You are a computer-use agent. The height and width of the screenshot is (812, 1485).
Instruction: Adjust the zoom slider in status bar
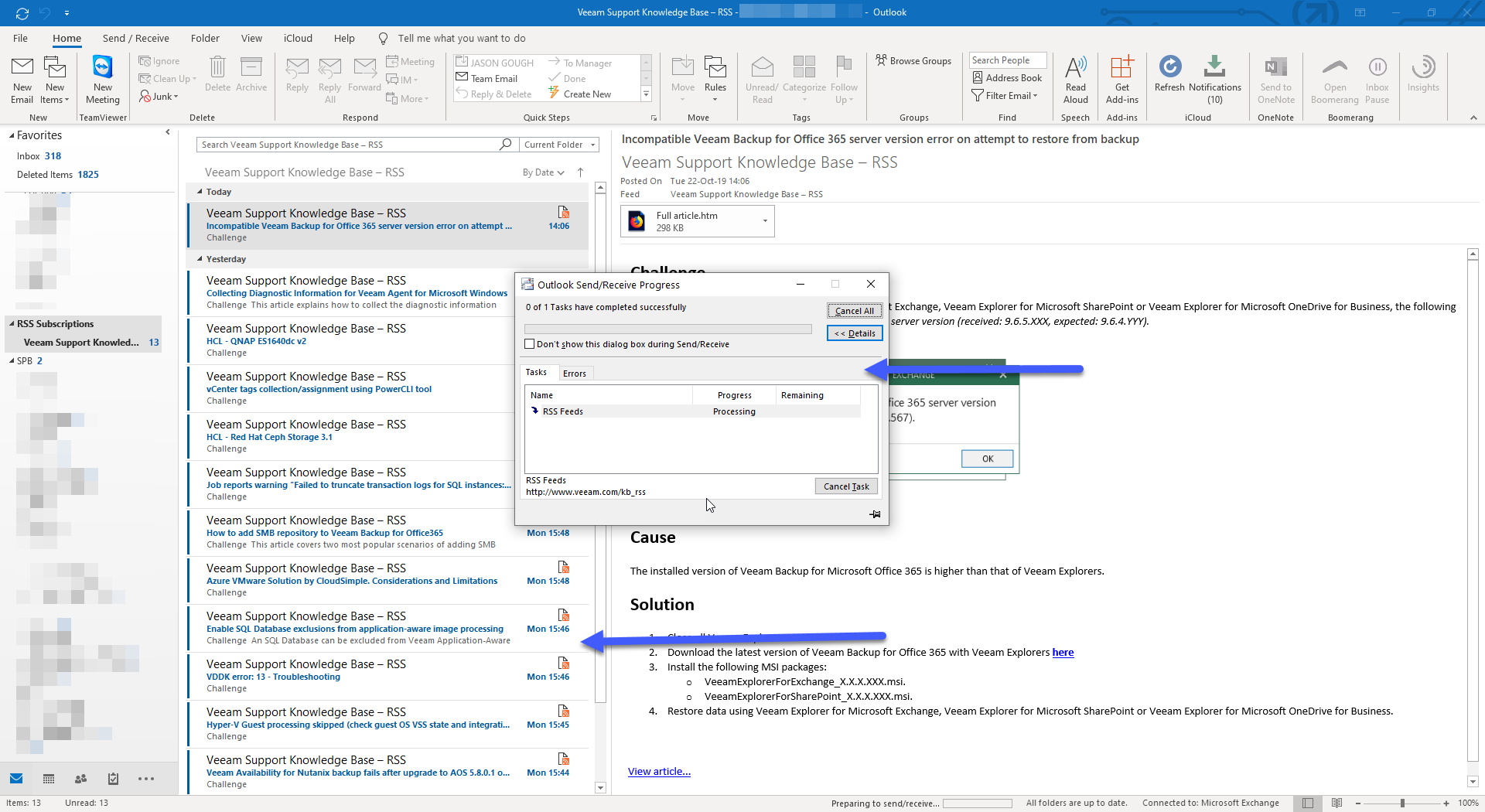pyautogui.click(x=1401, y=803)
